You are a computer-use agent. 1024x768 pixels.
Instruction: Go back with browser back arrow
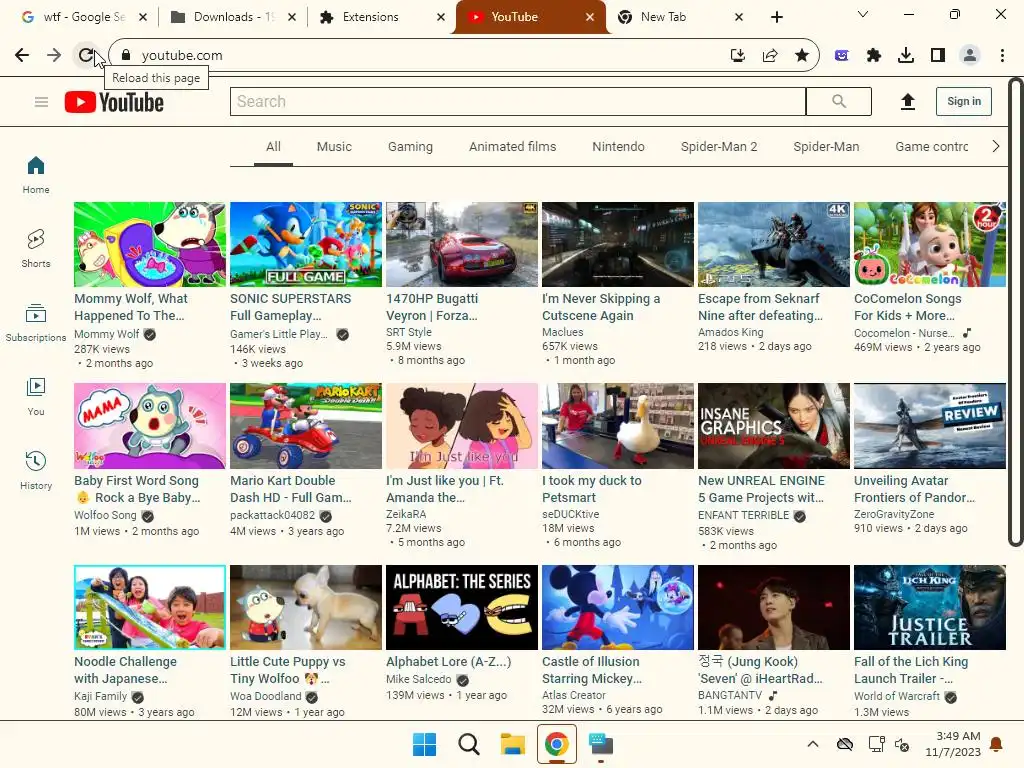click(22, 56)
